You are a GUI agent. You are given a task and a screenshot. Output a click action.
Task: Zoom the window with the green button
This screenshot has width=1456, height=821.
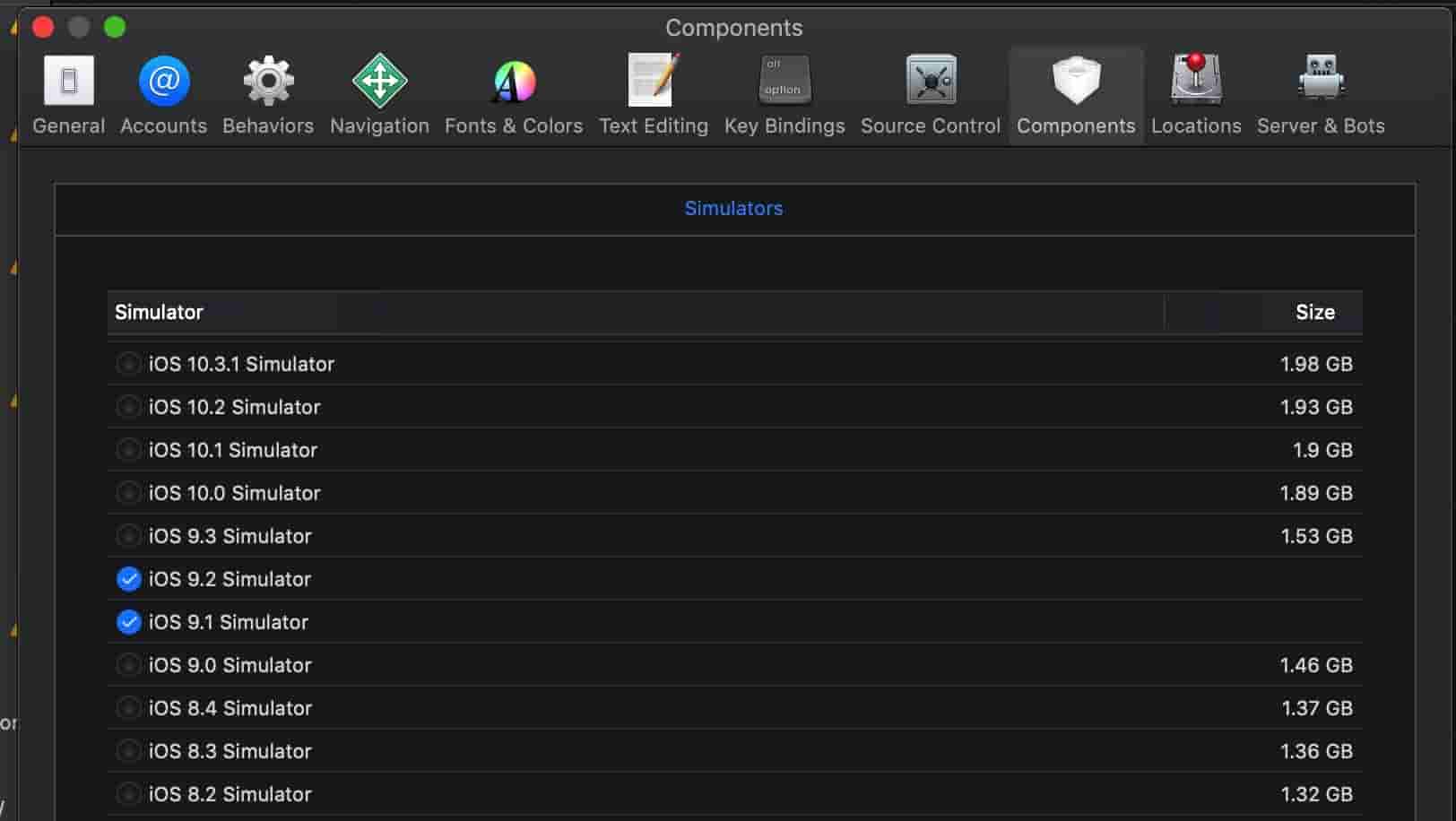(115, 27)
